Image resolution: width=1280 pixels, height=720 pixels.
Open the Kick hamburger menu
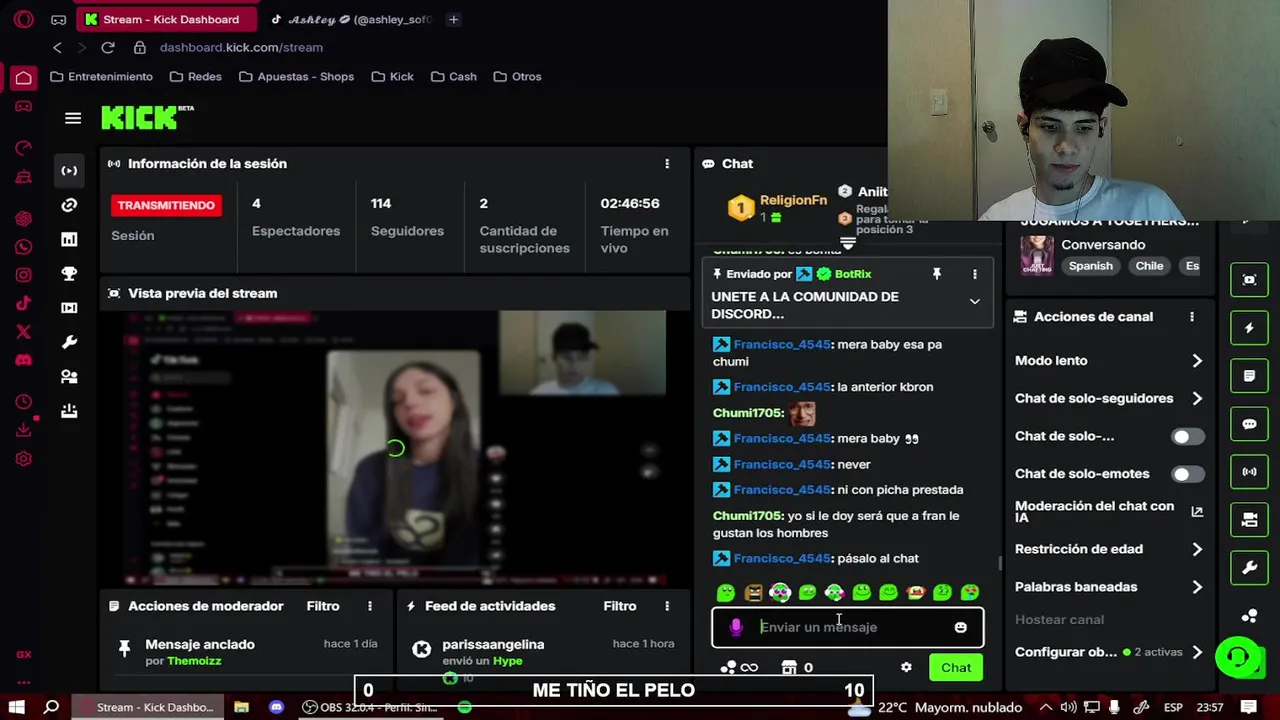pos(72,118)
